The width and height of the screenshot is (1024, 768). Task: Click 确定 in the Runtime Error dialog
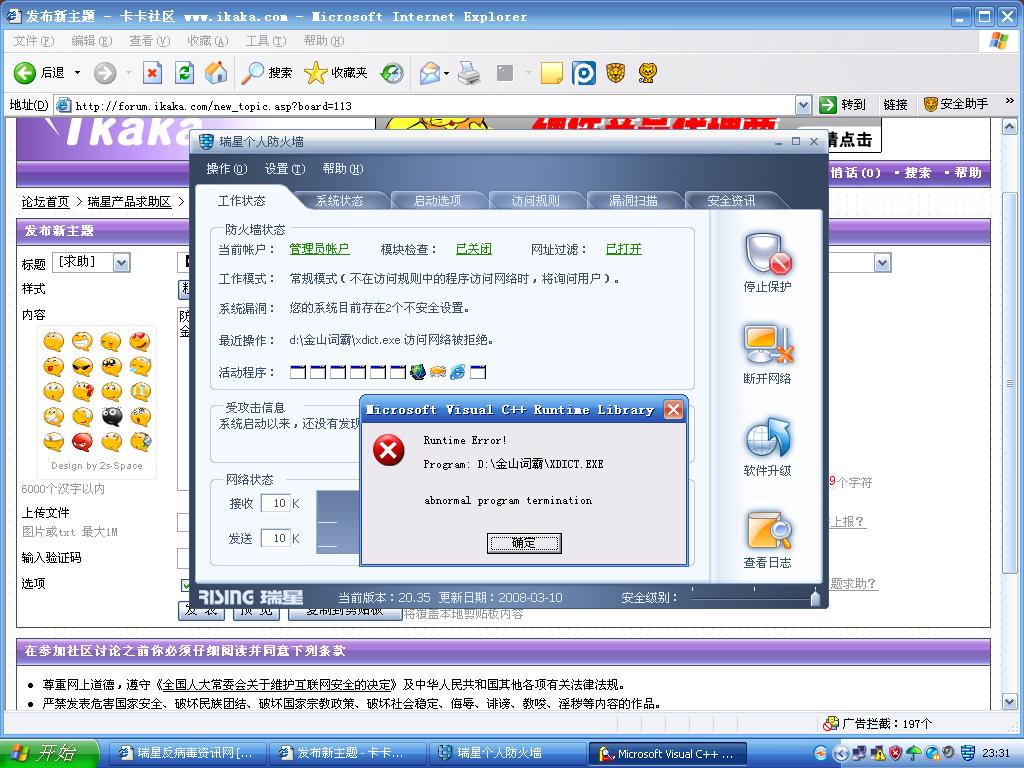(x=524, y=543)
